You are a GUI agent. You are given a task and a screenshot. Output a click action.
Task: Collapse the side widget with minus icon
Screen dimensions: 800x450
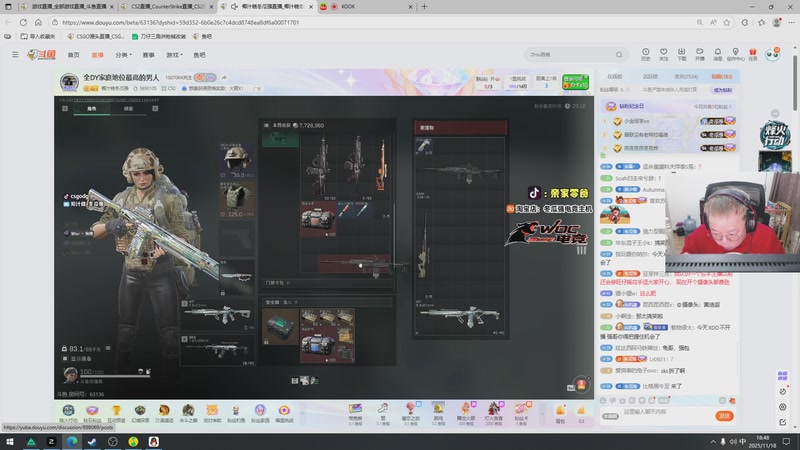[775, 113]
